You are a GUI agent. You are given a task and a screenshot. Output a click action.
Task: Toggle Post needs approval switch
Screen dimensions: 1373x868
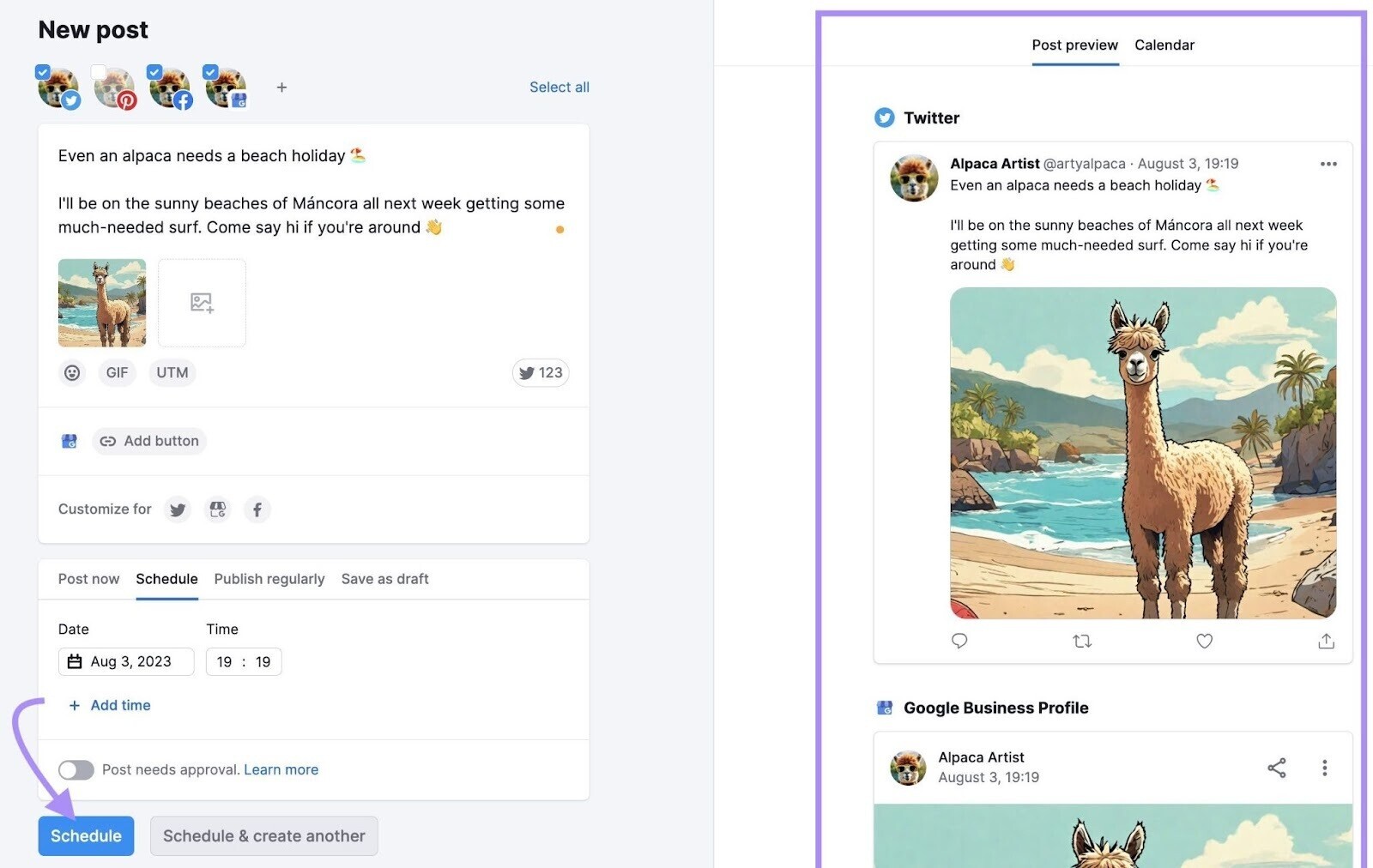(x=76, y=769)
